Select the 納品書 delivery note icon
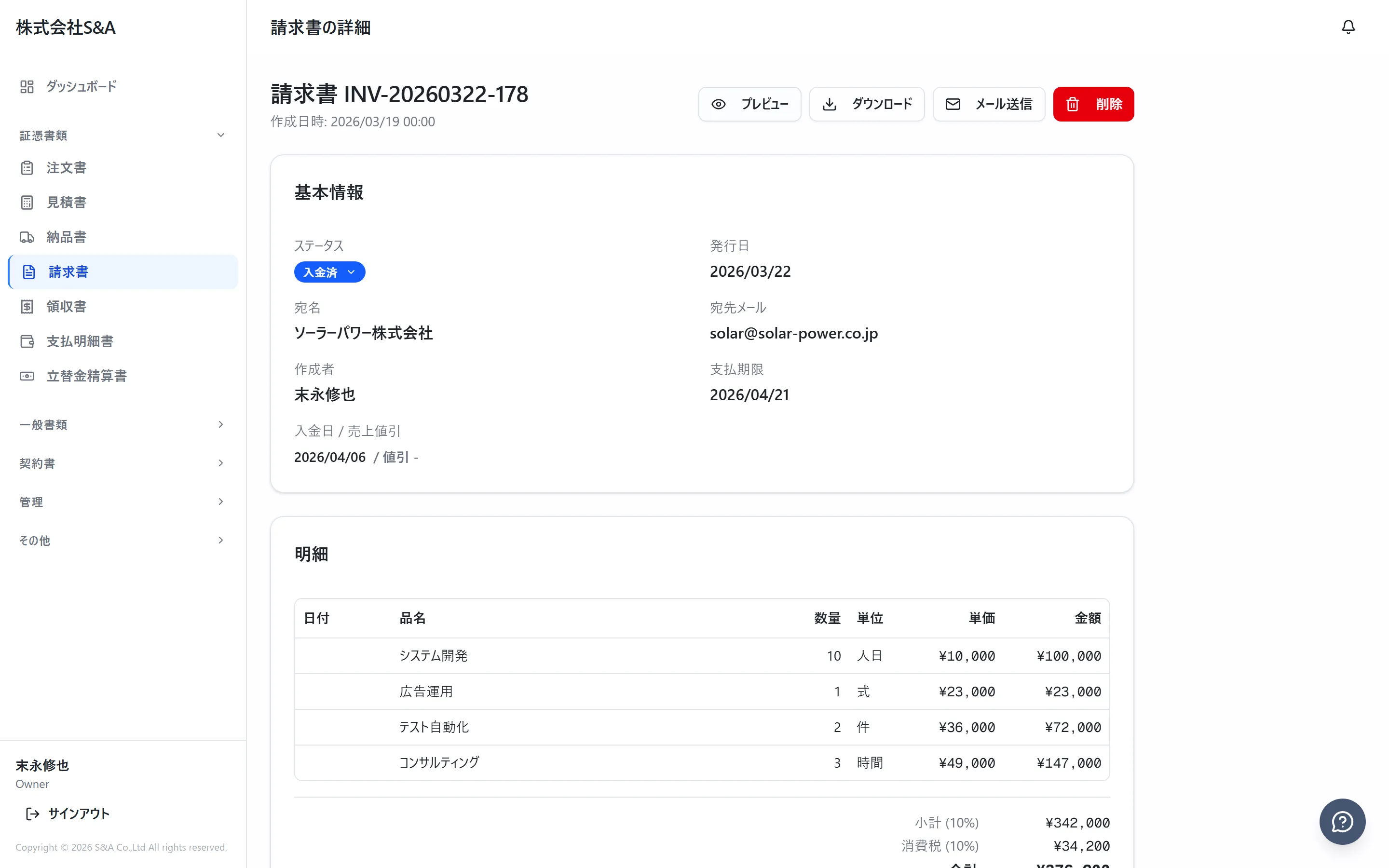This screenshot has width=1389, height=868. click(x=27, y=236)
